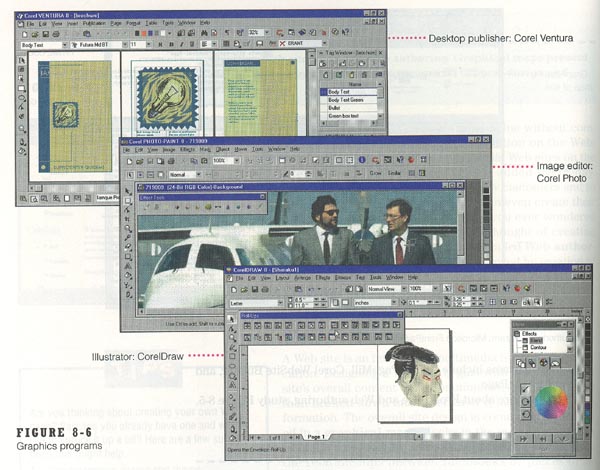Image resolution: width=600 pixels, height=470 pixels.
Task: Click the Print icon in Ventura toolbar
Action: pos(56,34)
